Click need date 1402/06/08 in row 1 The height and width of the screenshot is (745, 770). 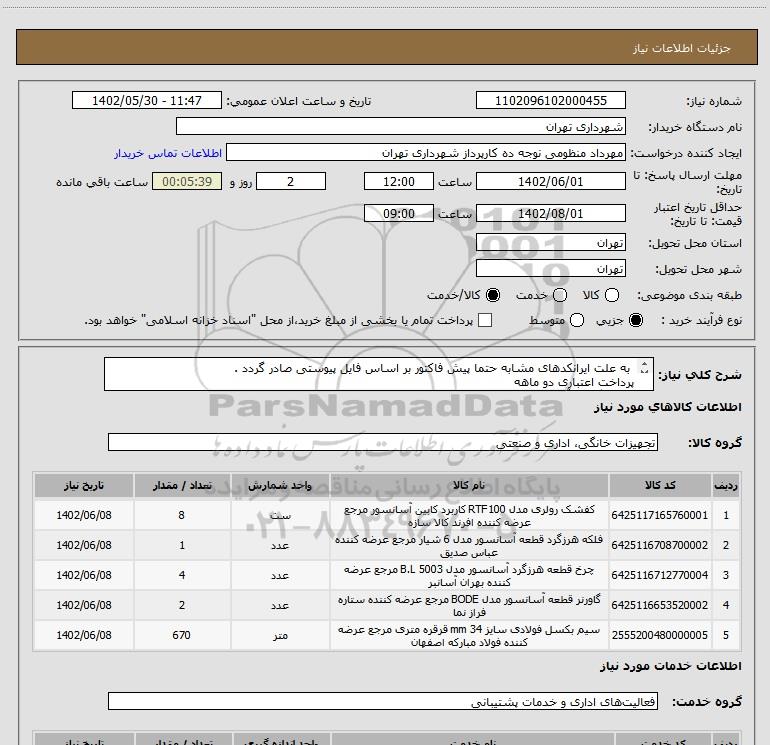pos(83,515)
